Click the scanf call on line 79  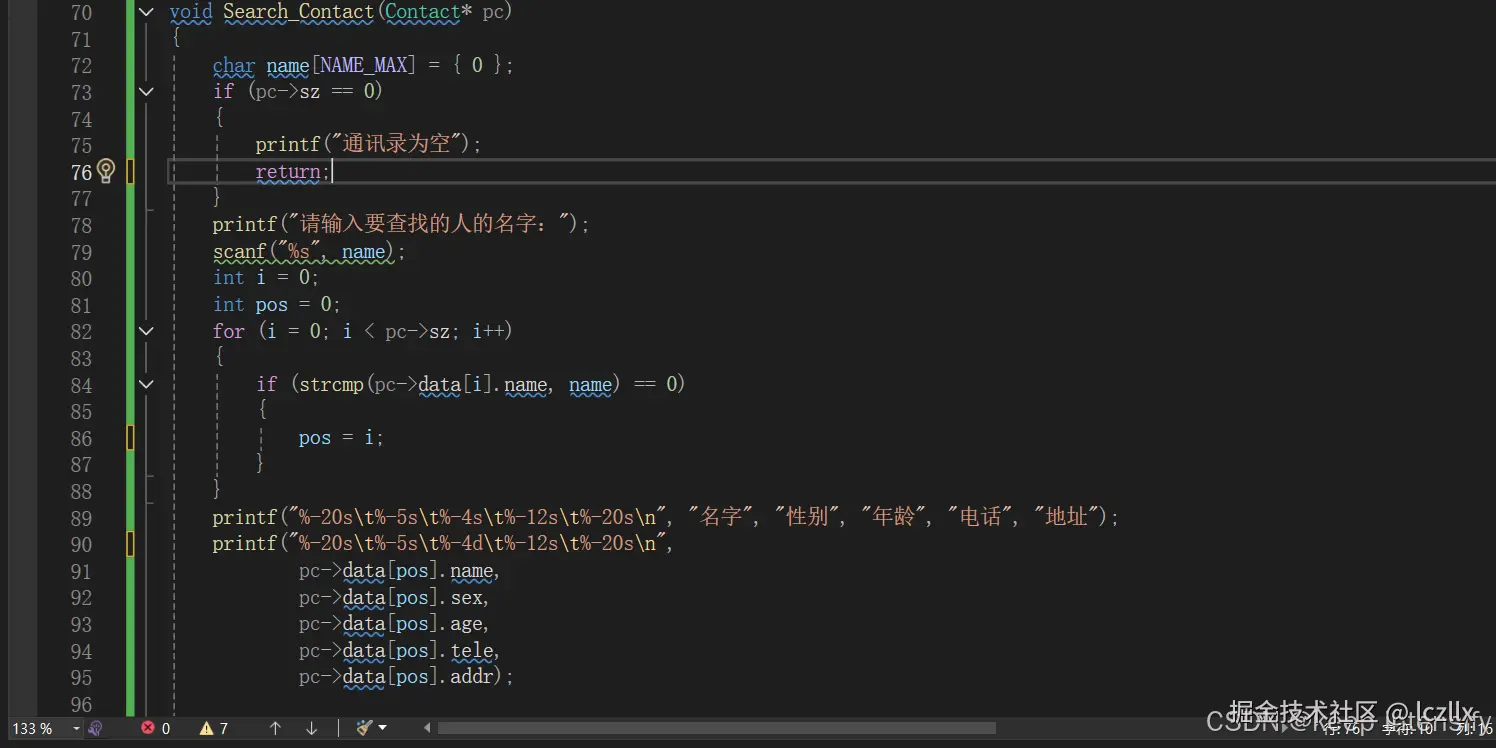click(x=309, y=252)
